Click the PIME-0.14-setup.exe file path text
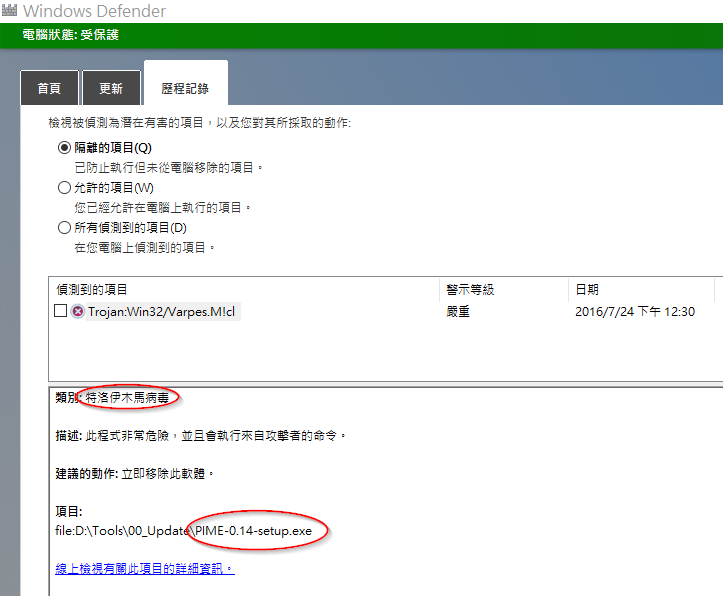 point(254,530)
